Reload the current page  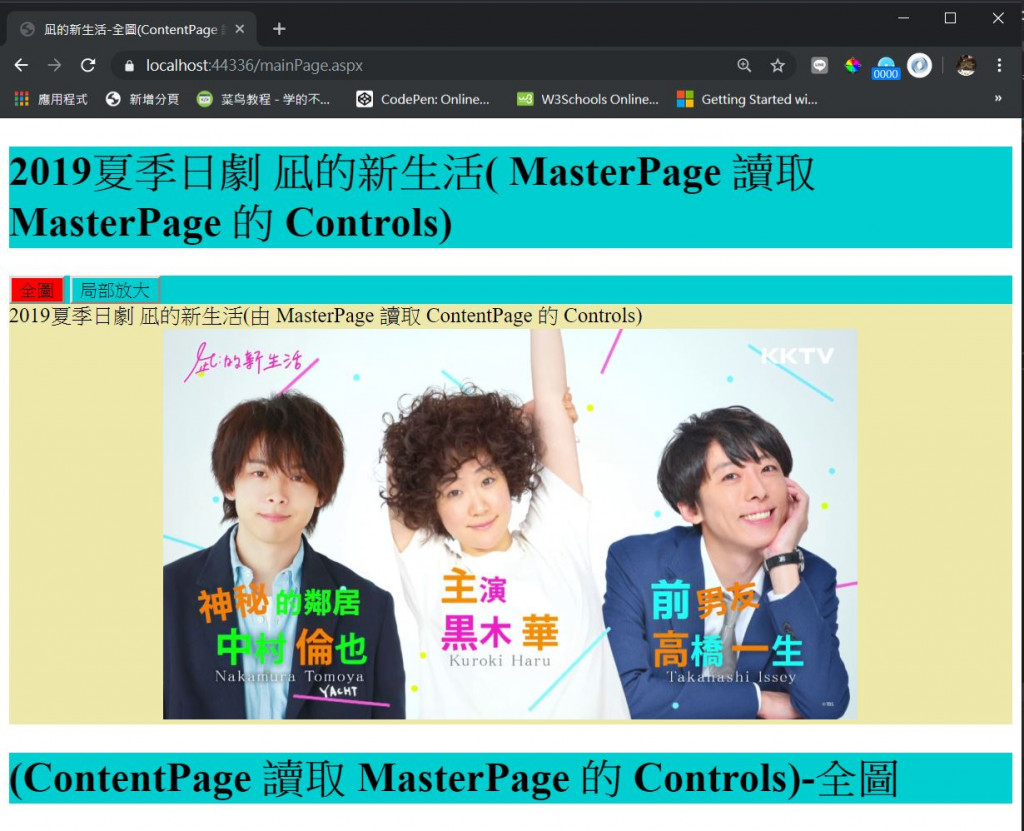(x=88, y=65)
